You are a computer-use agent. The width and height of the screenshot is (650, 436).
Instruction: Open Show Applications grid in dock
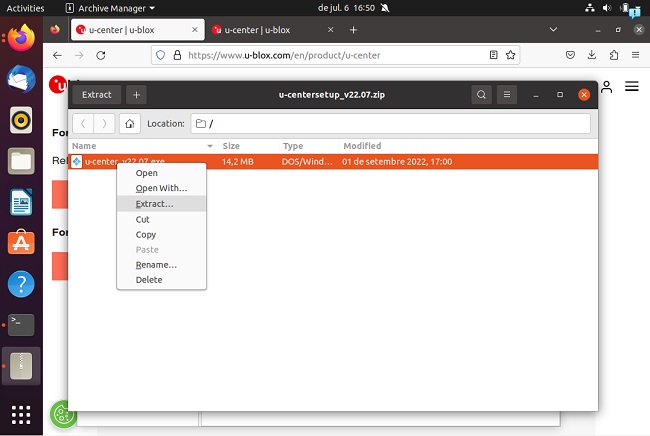pos(21,414)
